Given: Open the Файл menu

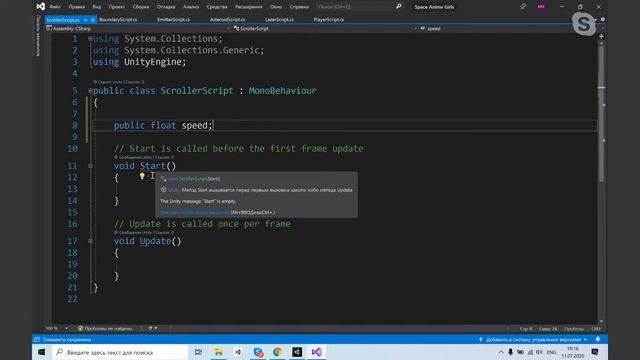Looking at the screenshot, I should 55,7.
